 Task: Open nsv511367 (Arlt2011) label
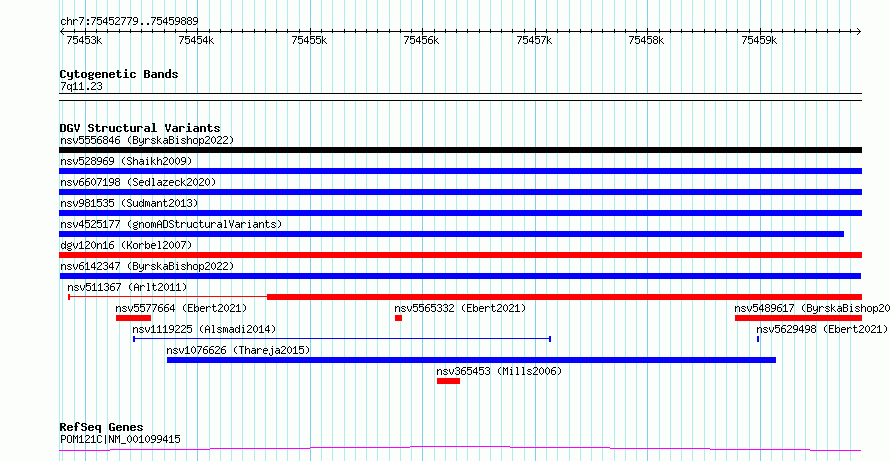(127, 287)
